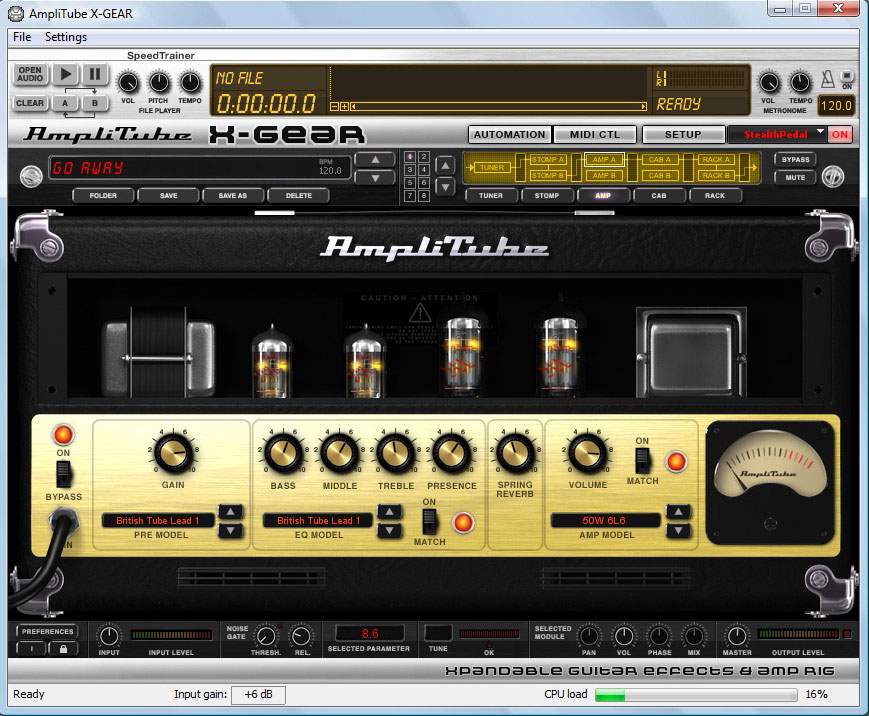
Task: Click the OPEN AUDIO button
Action: point(30,74)
